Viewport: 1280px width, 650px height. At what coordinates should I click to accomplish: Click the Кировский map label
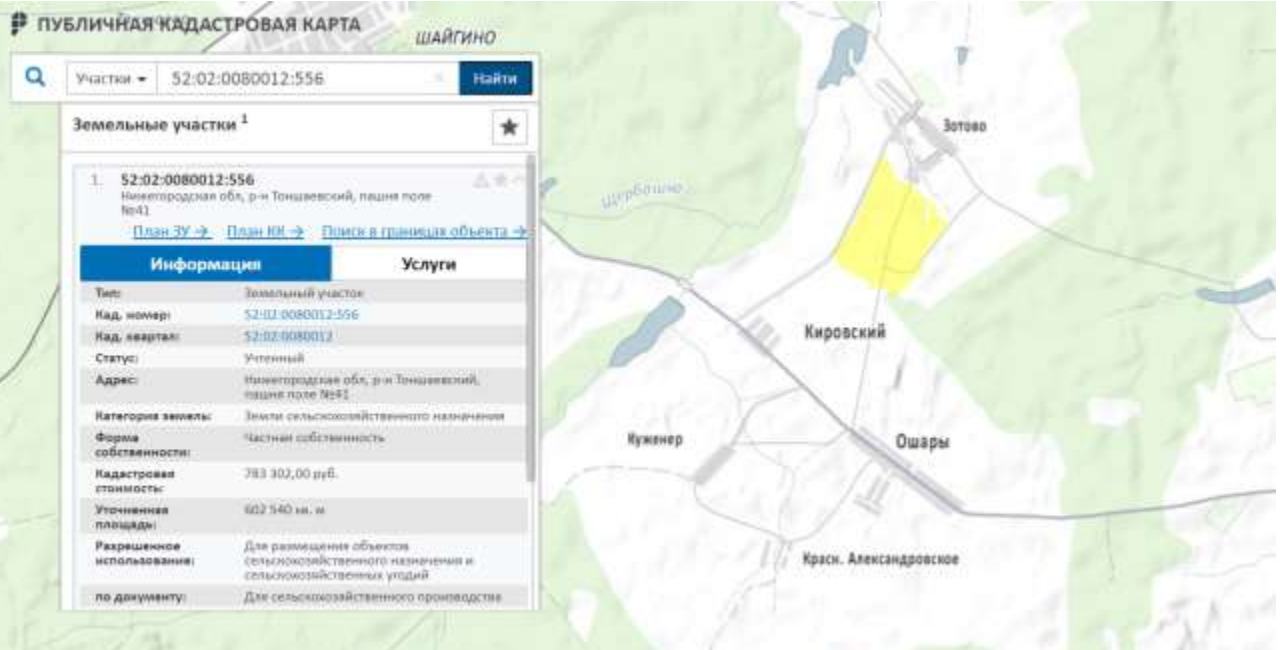click(x=845, y=333)
